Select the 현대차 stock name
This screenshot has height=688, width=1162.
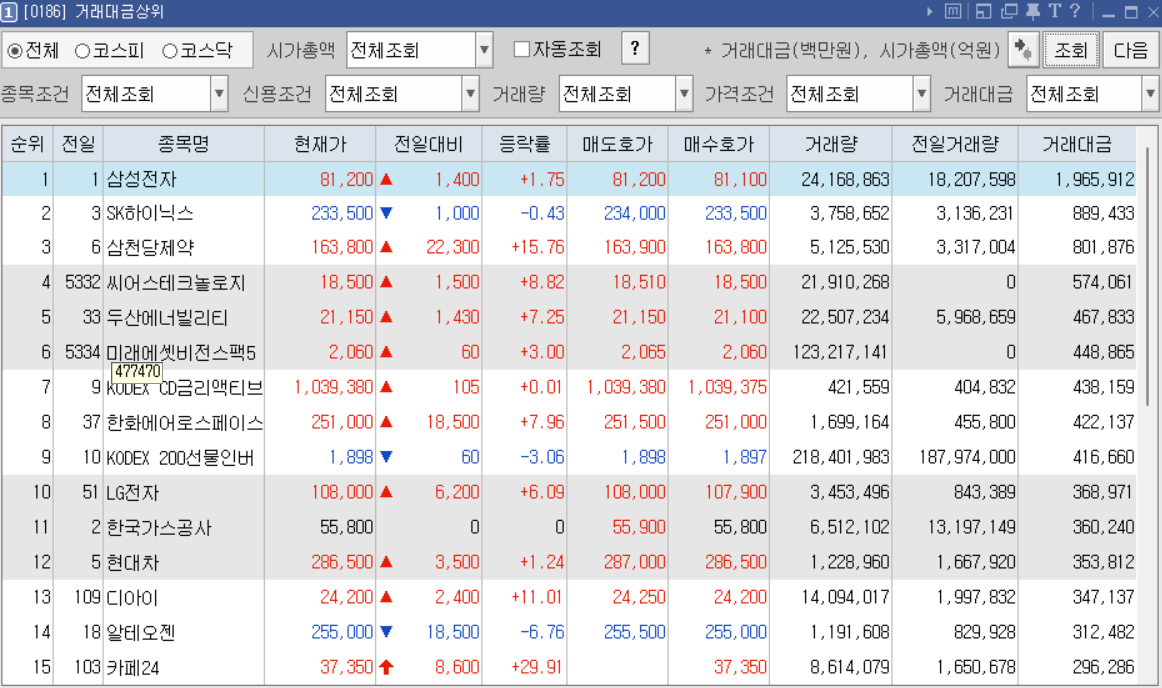click(133, 563)
